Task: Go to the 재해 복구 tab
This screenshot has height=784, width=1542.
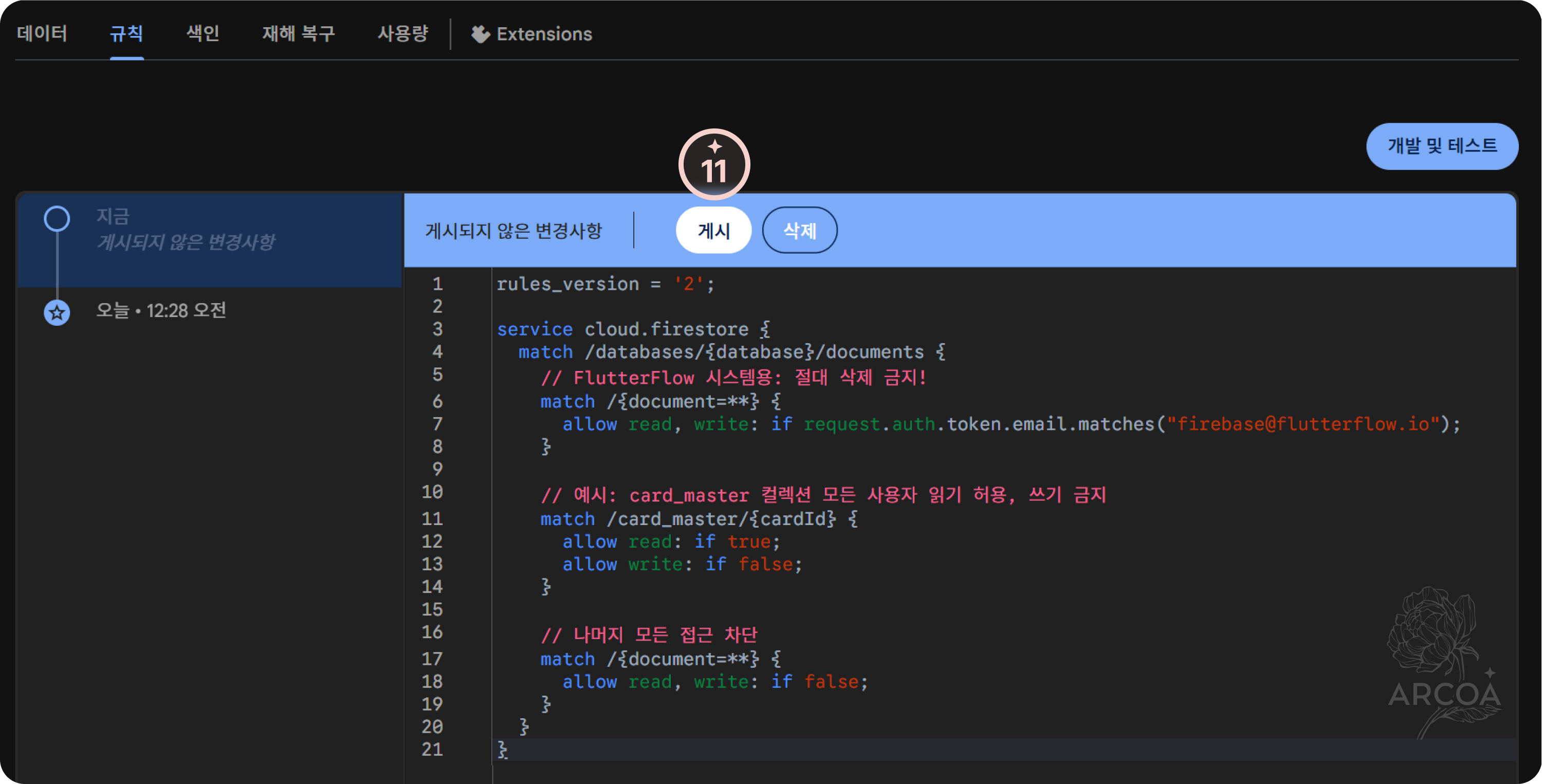Action: point(298,33)
